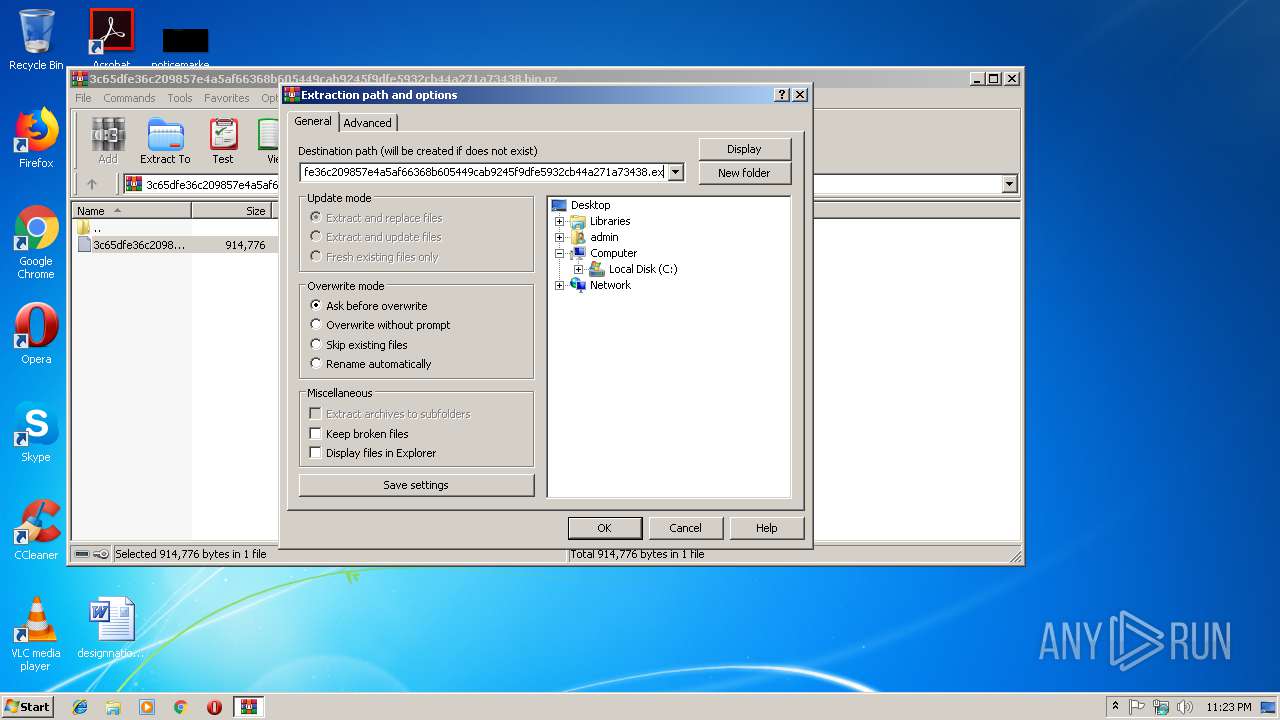1280x720 pixels.
Task: Open the WinRAR address bar dropdown
Action: click(x=1009, y=184)
